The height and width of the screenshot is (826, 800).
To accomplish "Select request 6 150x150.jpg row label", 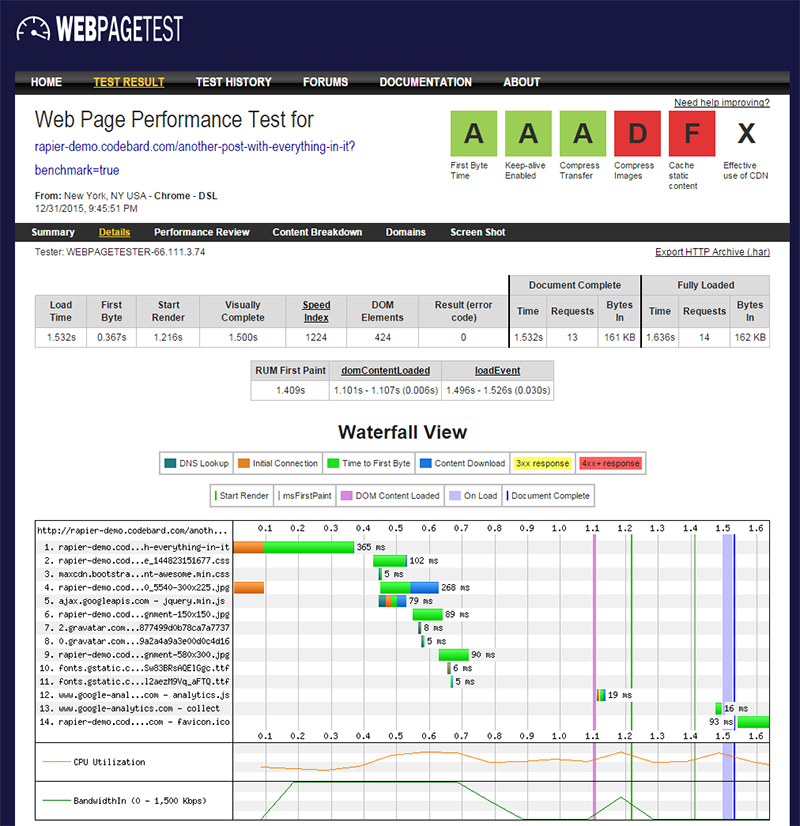I will [137, 614].
